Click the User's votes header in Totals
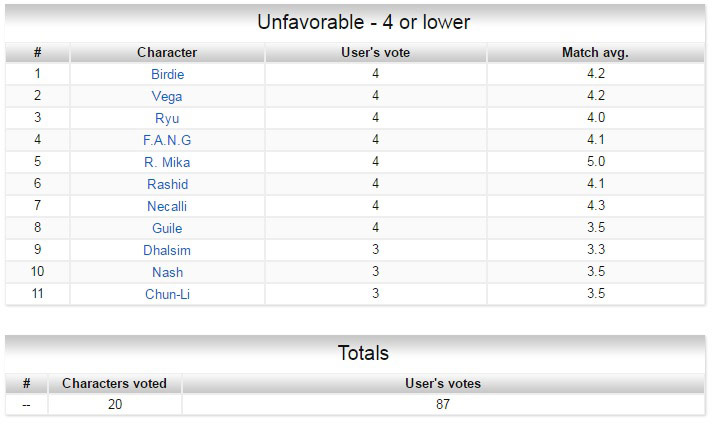The image size is (713, 424). click(443, 383)
